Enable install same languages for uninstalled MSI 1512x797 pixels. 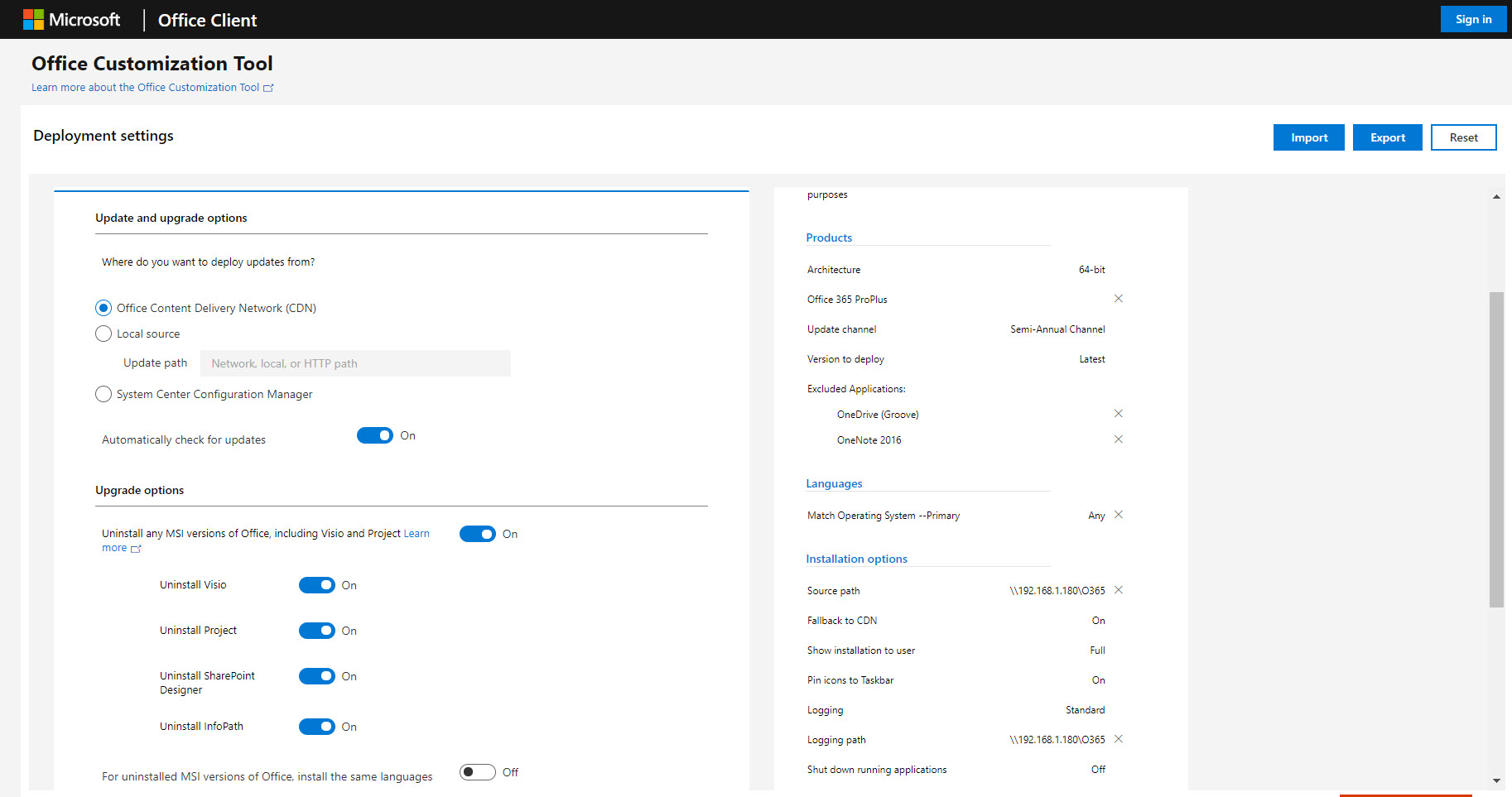tap(478, 772)
